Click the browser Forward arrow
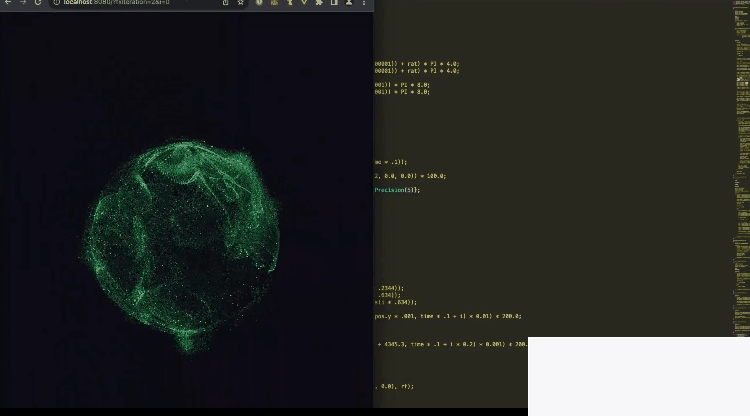Image resolution: width=750 pixels, height=416 pixels. click(x=22, y=3)
